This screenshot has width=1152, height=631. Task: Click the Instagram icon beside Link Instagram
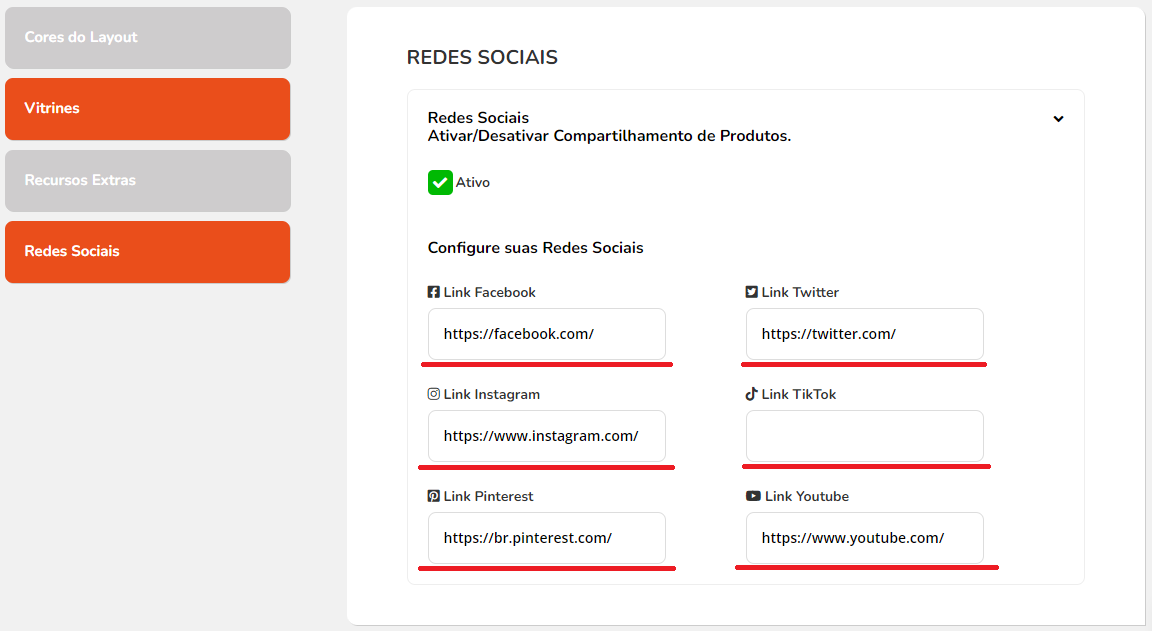[x=434, y=395]
